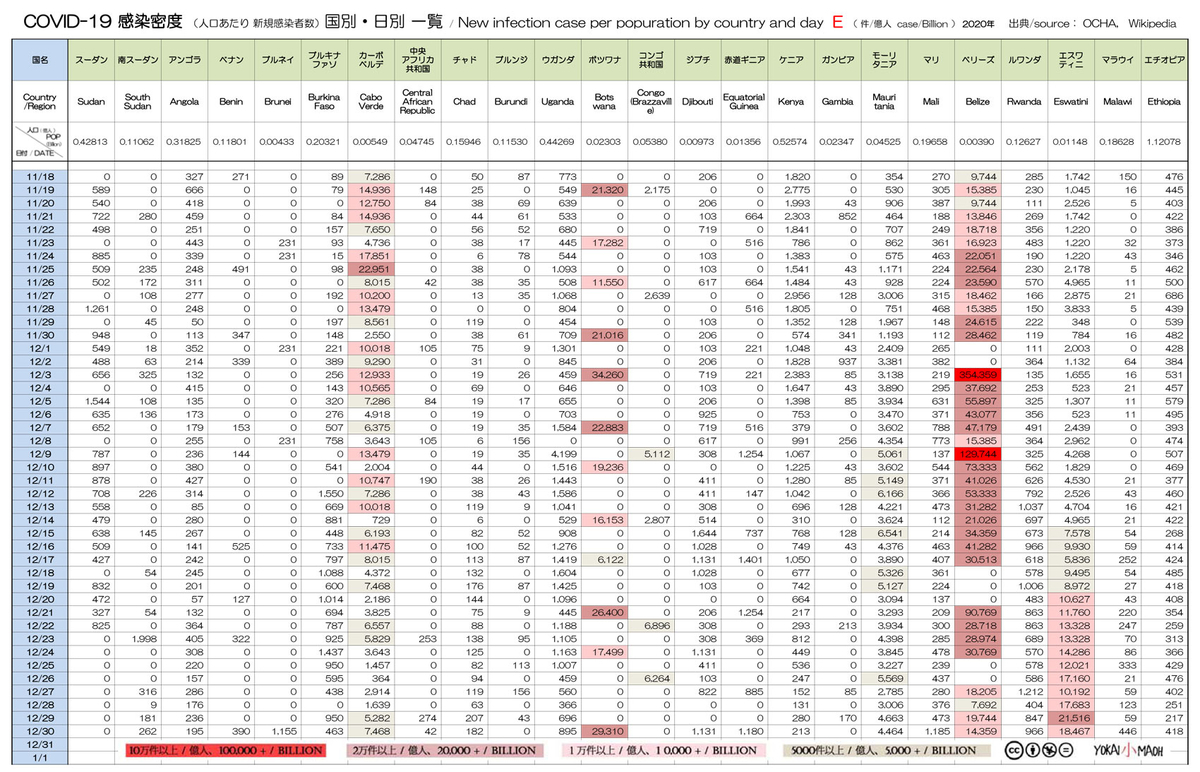Select the Central African Republic column header

point(417,102)
